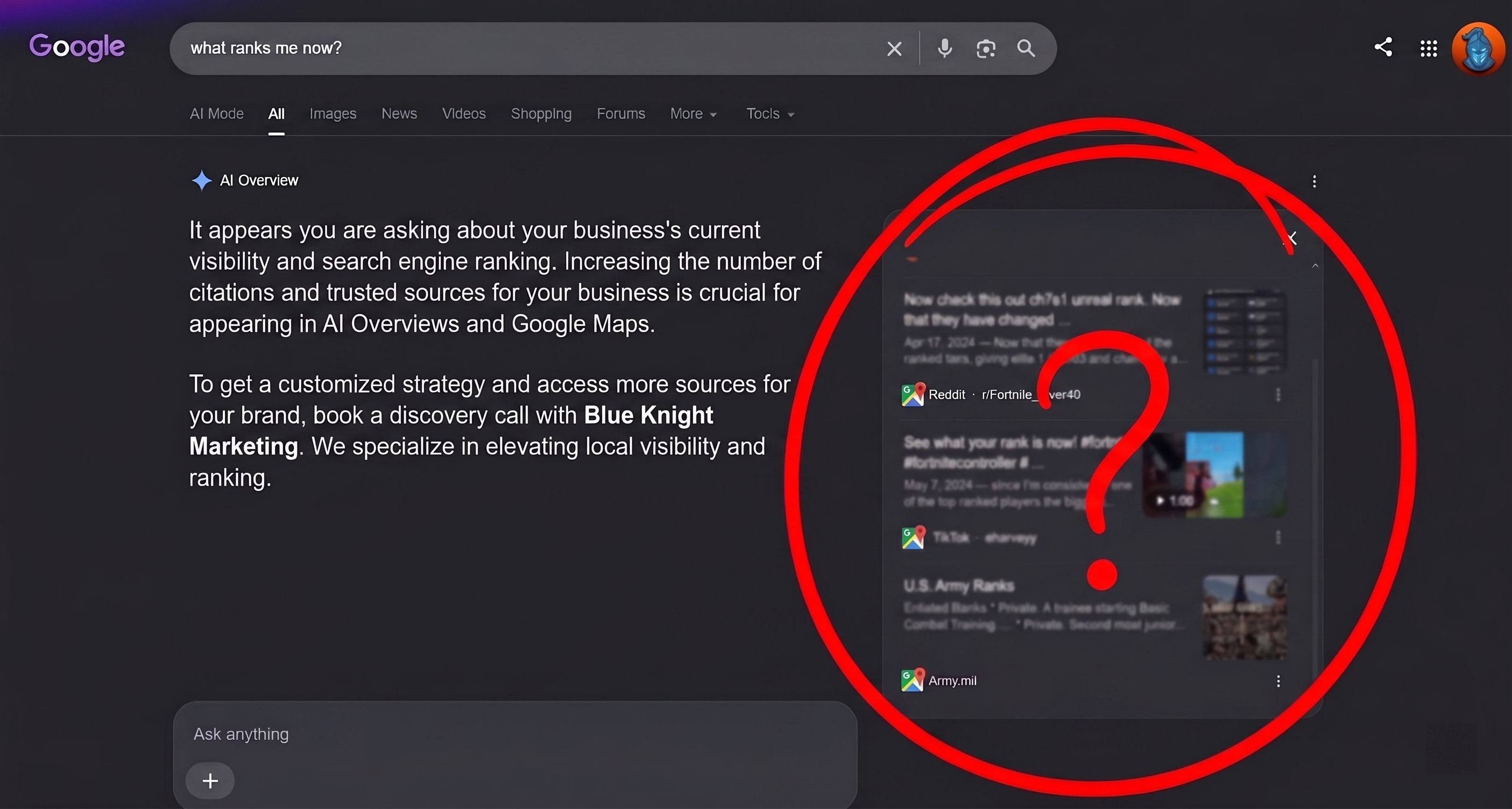The width and height of the screenshot is (1512, 809).
Task: Open Google Lens image search icon
Action: coord(986,49)
